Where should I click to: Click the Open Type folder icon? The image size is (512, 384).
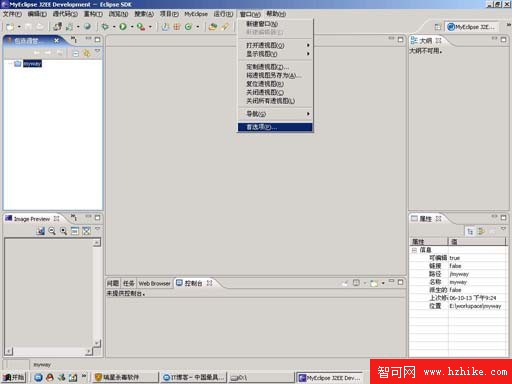click(x=213, y=27)
